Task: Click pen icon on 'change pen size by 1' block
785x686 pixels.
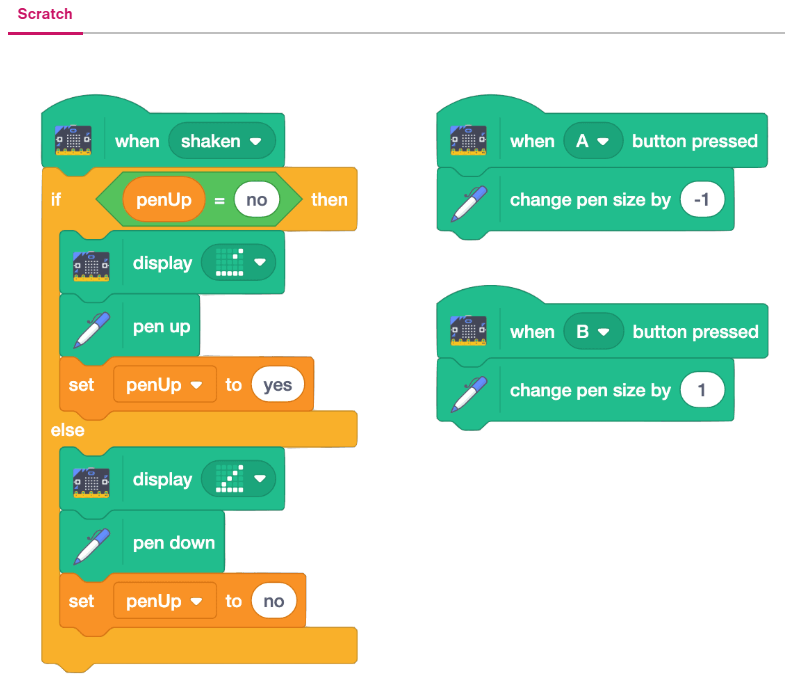Action: click(x=468, y=390)
